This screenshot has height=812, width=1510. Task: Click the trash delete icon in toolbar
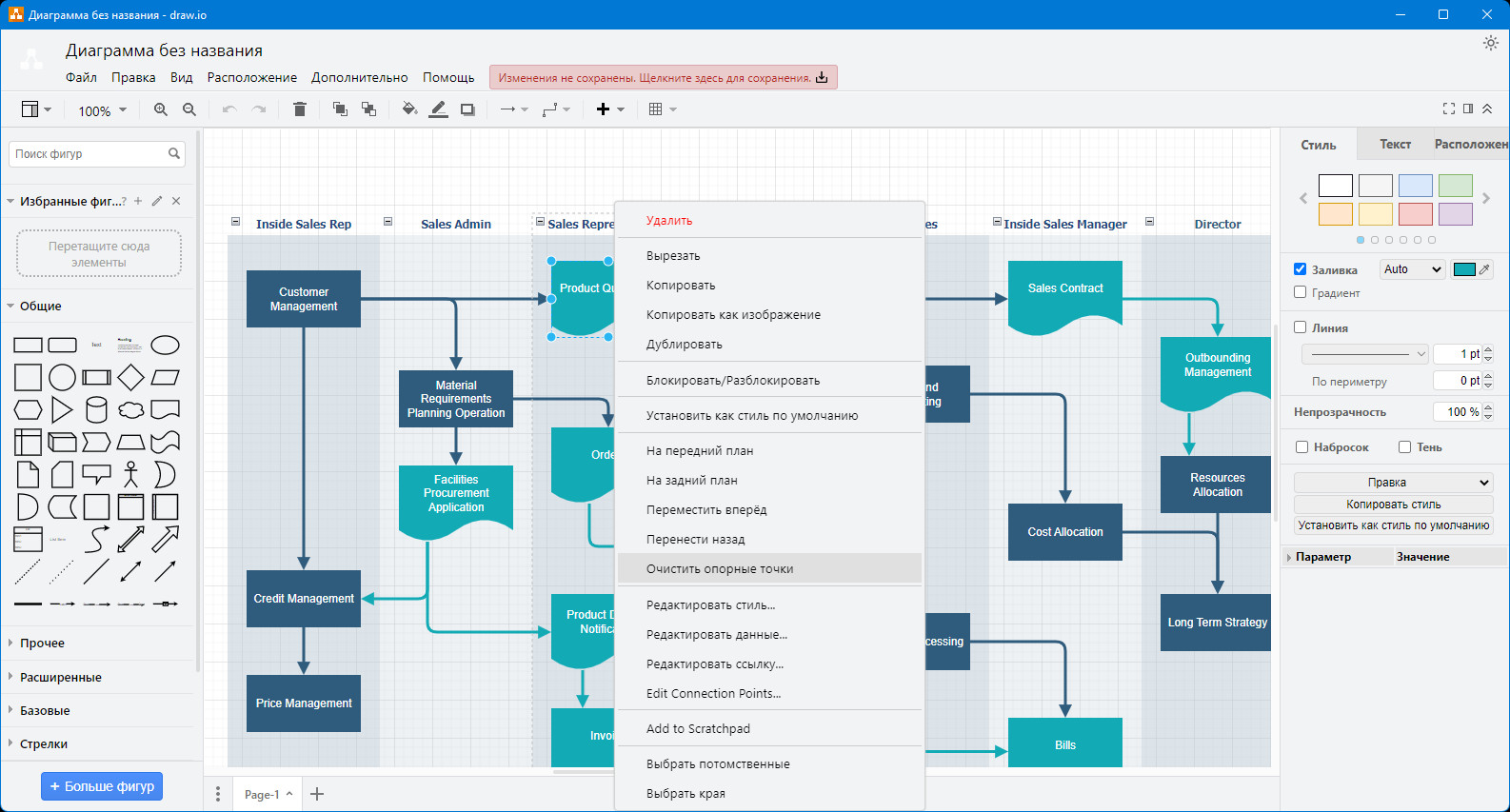300,109
